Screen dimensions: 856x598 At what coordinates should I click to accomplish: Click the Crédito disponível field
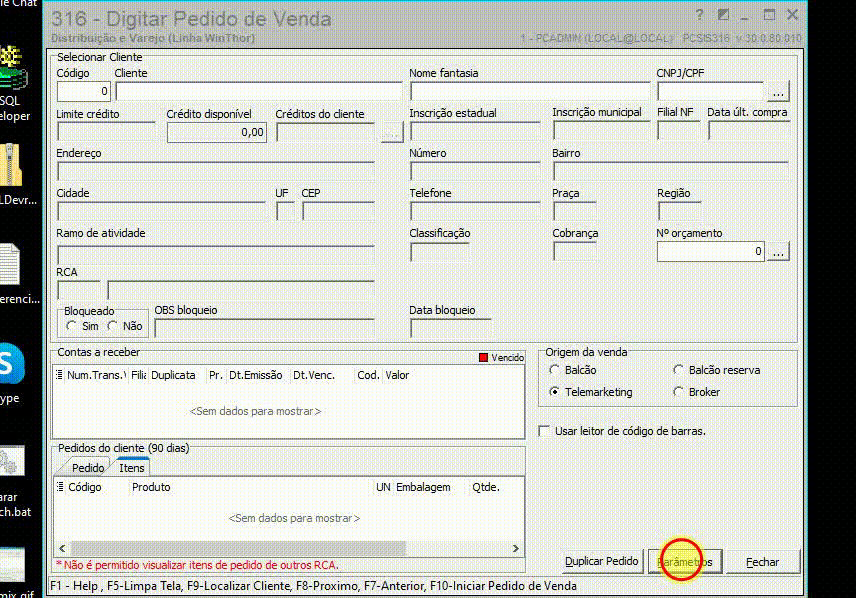pos(217,132)
